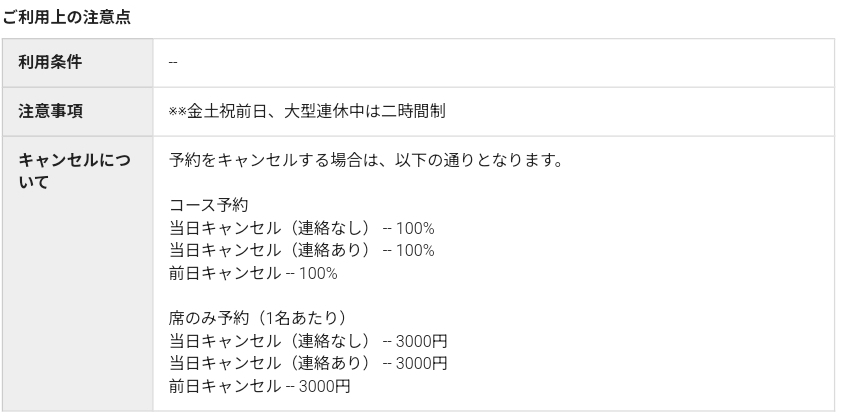Viewport: 845px width, 418px height.
Task: Click course 当日キャンセル（連絡なし）100% line
Action: (x=301, y=228)
